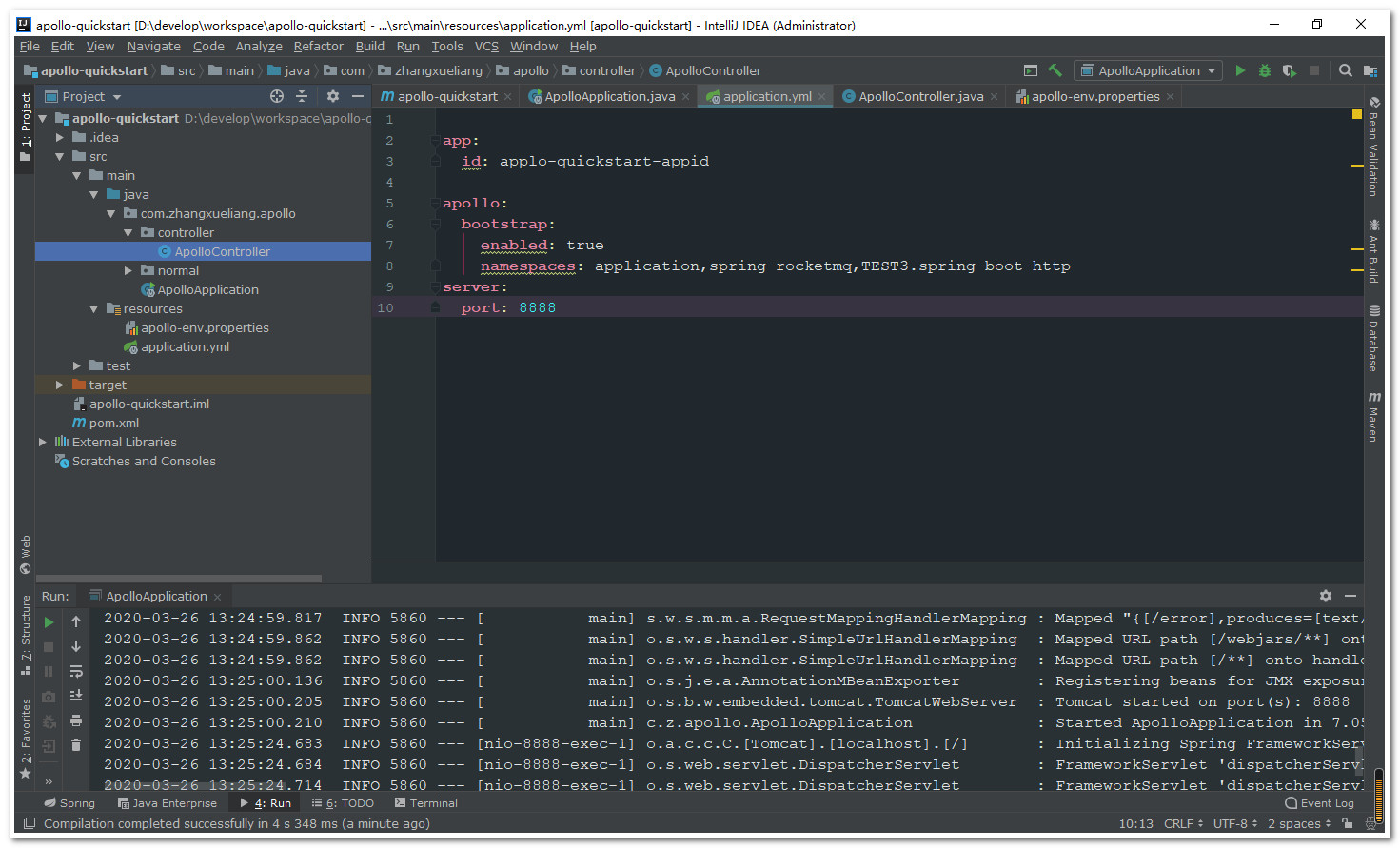Toggle the 7: Structure side panel
Viewport: 1400px width, 848px height.
click(26, 635)
